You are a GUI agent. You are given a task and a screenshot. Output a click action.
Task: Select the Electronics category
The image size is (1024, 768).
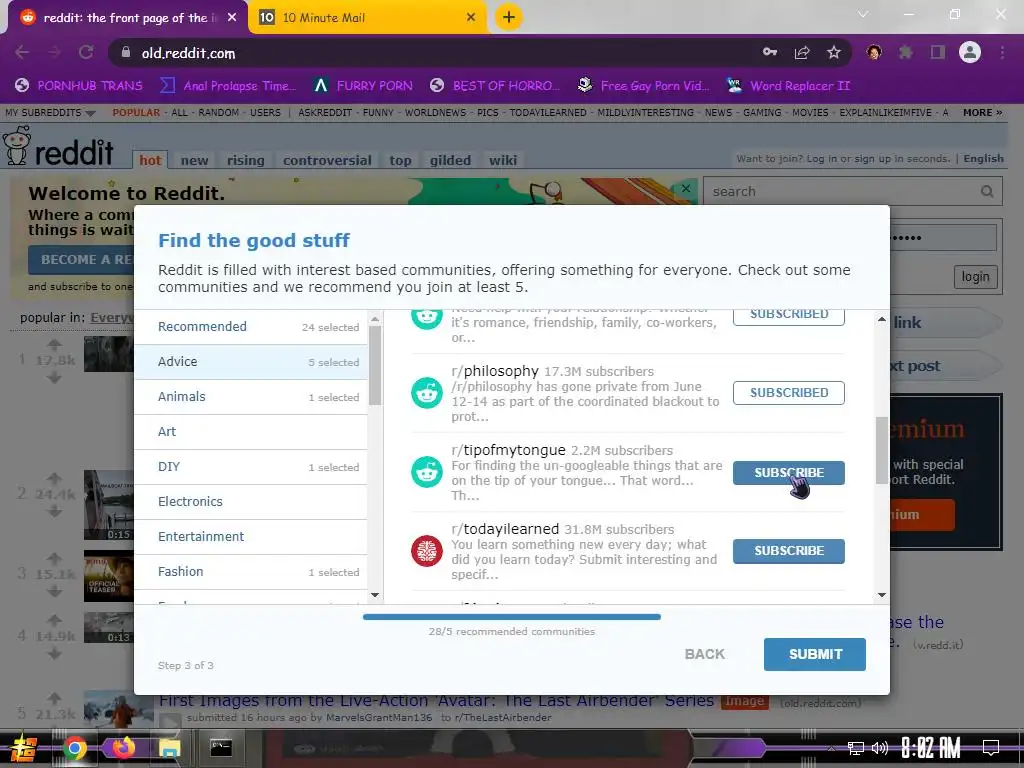tap(251, 502)
